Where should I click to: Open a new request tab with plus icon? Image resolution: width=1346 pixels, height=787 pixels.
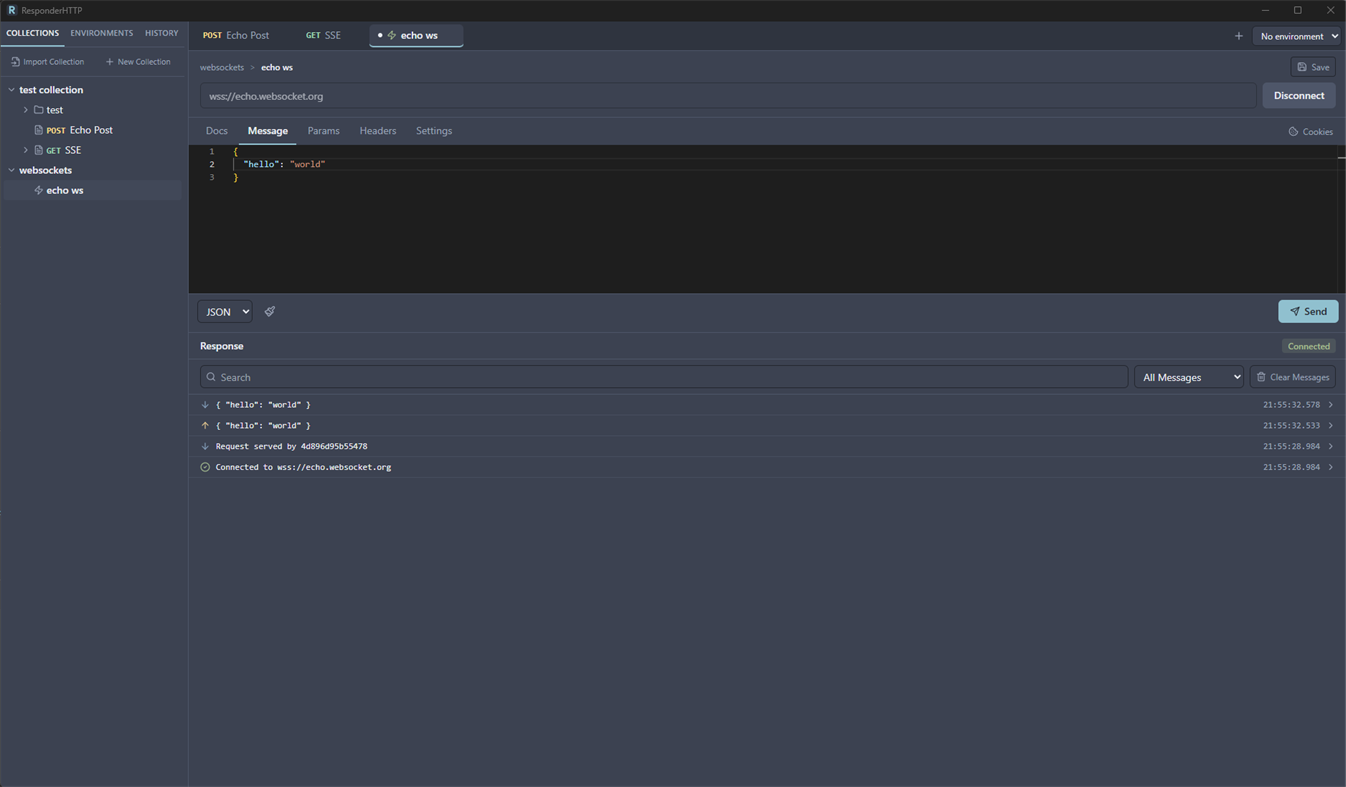(x=1238, y=36)
